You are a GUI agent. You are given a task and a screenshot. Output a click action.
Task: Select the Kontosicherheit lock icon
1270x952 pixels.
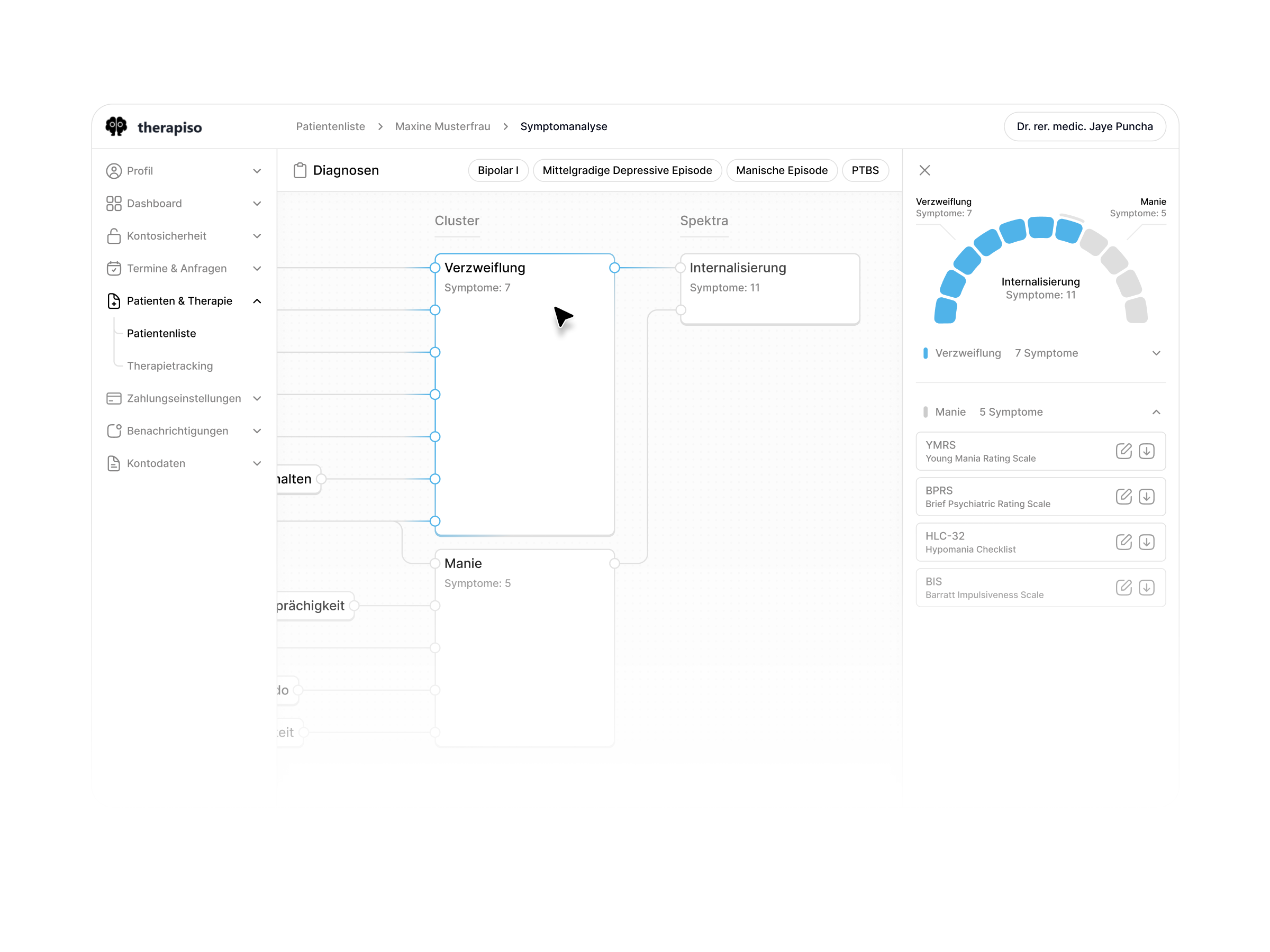click(x=114, y=236)
